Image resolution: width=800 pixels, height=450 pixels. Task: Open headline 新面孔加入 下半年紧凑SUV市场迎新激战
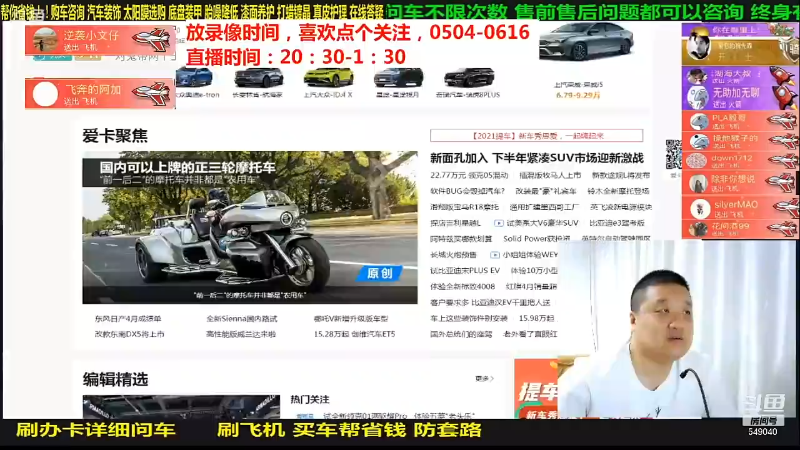tap(537, 158)
